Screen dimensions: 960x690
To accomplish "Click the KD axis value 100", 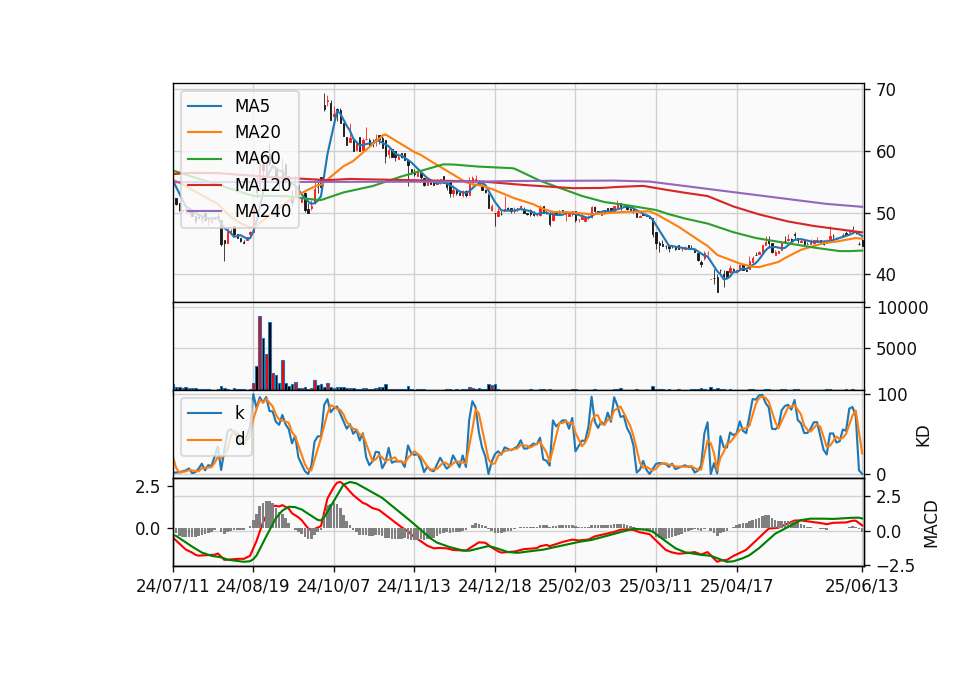I will pos(891,395).
